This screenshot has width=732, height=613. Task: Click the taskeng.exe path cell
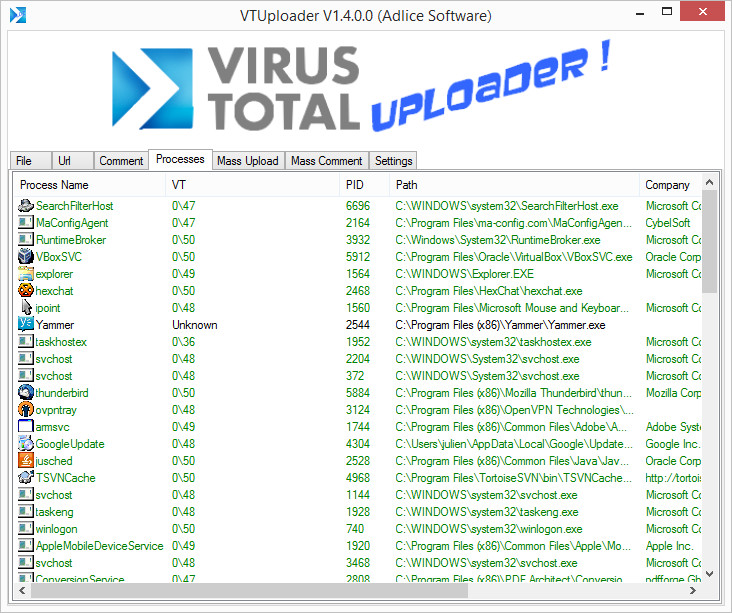coord(486,512)
